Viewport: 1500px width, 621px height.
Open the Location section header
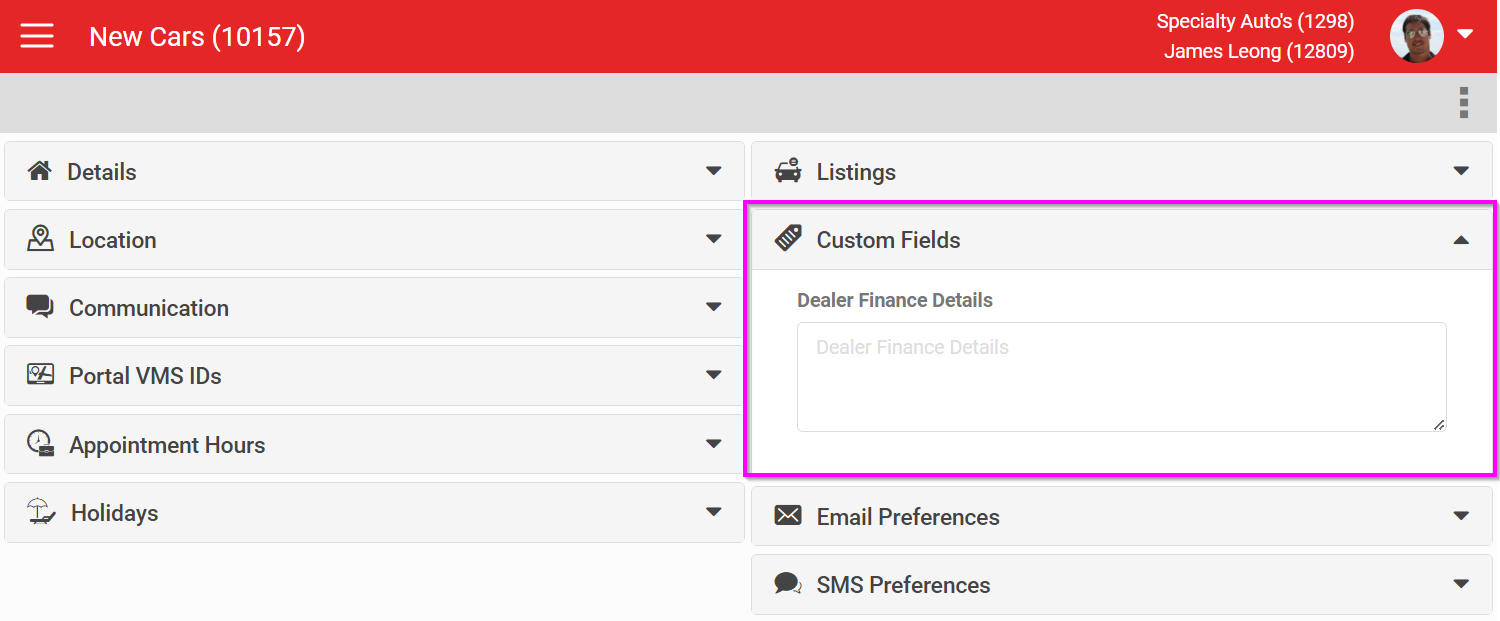[x=372, y=239]
